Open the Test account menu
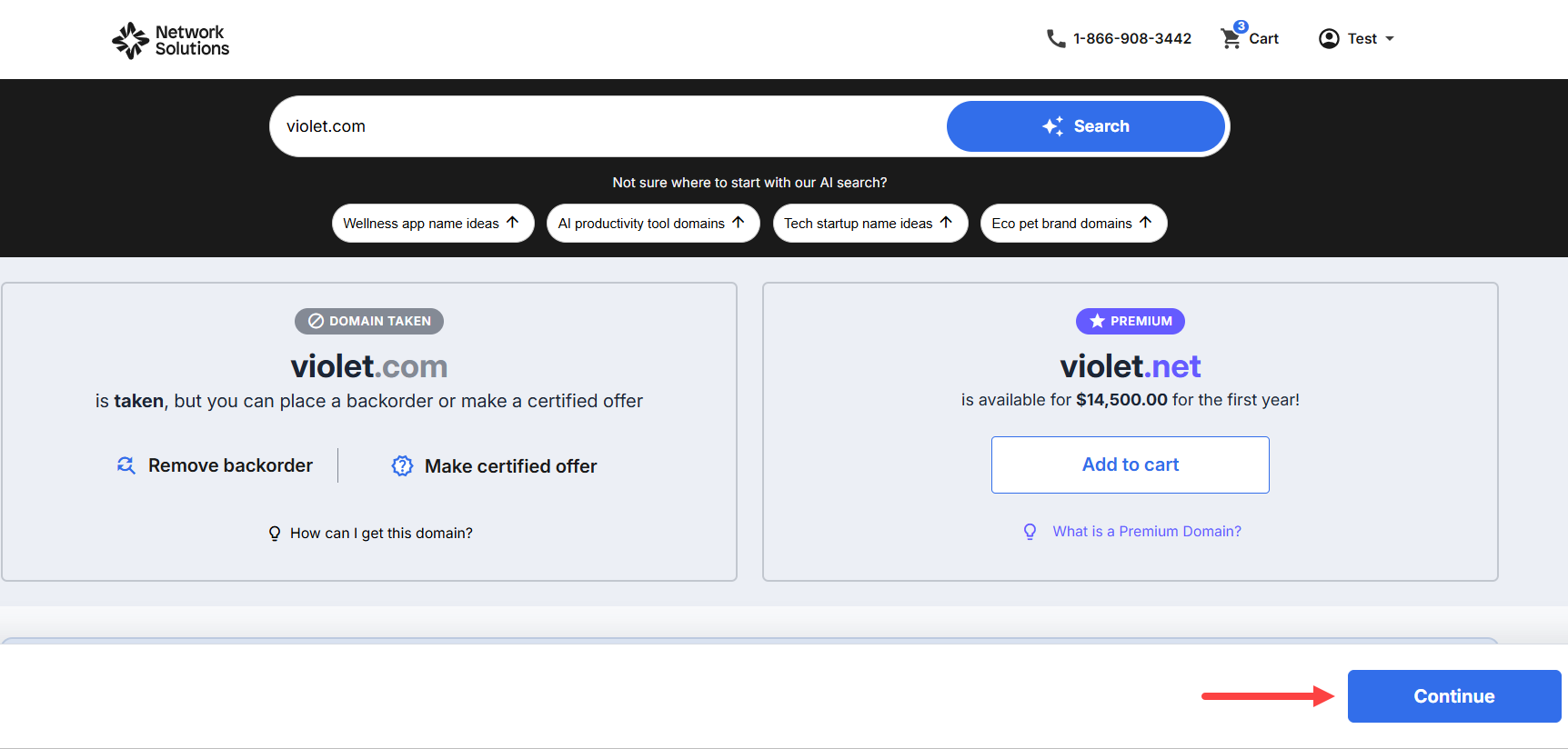This screenshot has width=1568, height=749. (x=1357, y=38)
